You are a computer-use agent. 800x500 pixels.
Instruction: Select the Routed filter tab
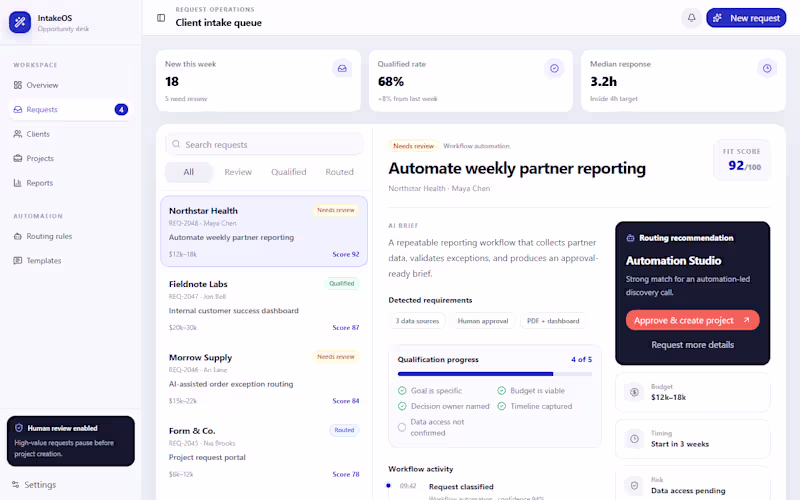[x=339, y=172]
